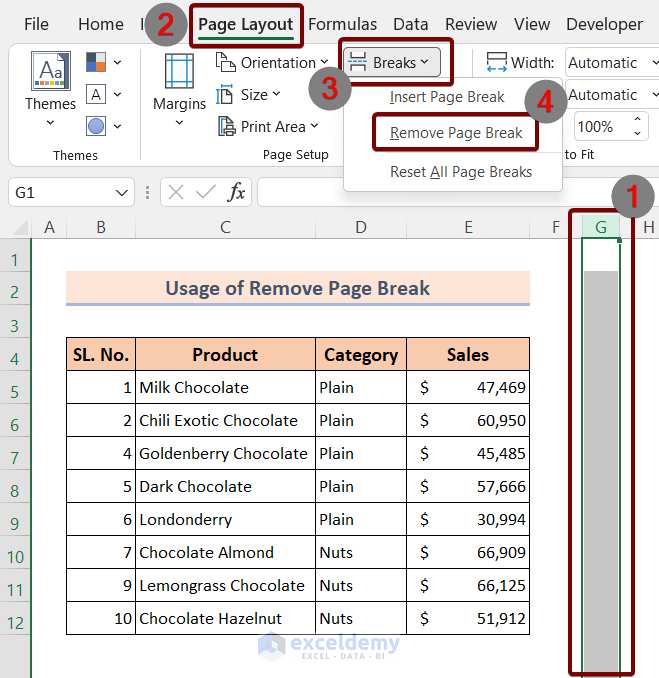Expand the theme Fonts dropdown arrow
Image resolution: width=659 pixels, height=678 pixels.
pos(118,95)
